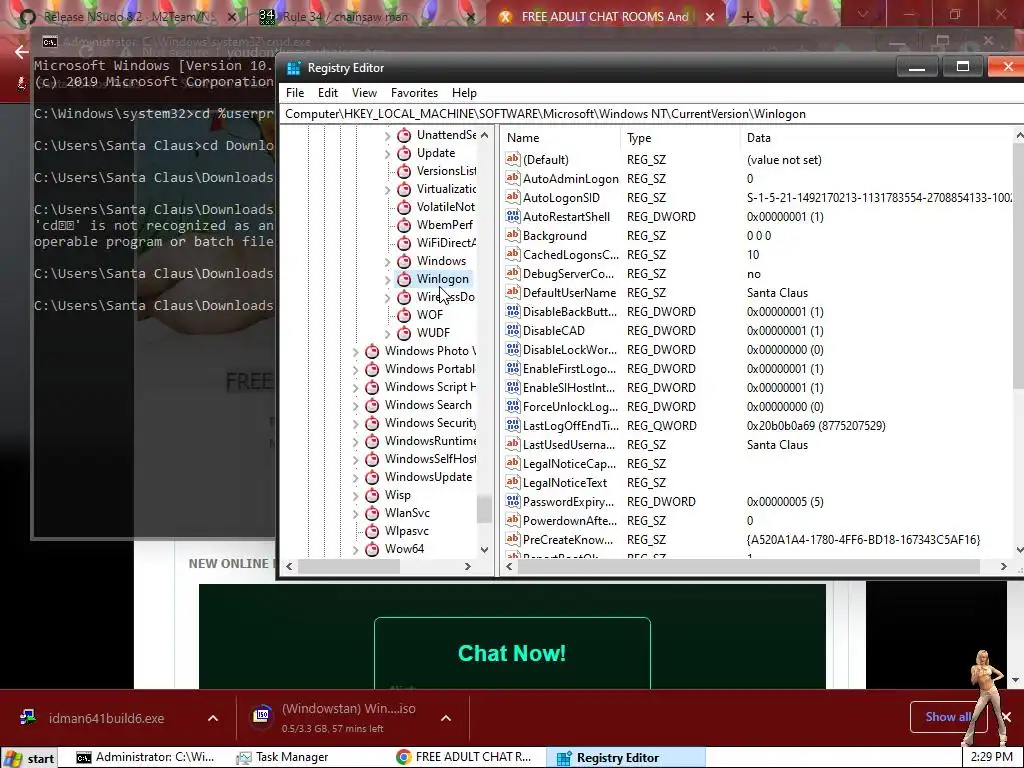Image resolution: width=1024 pixels, height=768 pixels.
Task: Click the WlanSvc key icon
Action: click(x=372, y=513)
